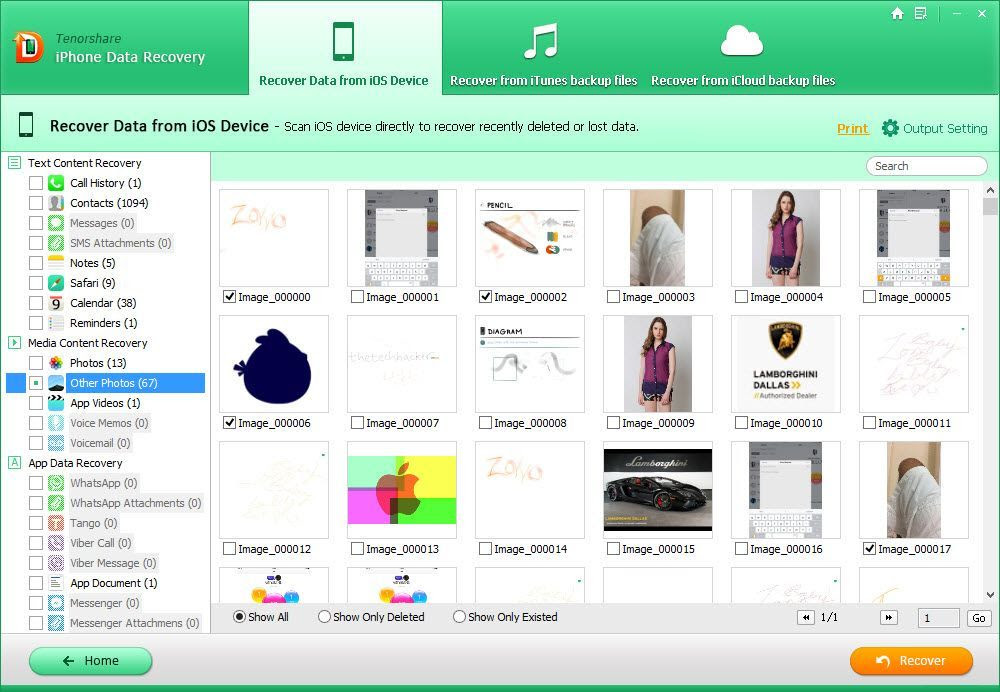Go to next page arrow
This screenshot has height=692, width=1000.
coord(888,617)
